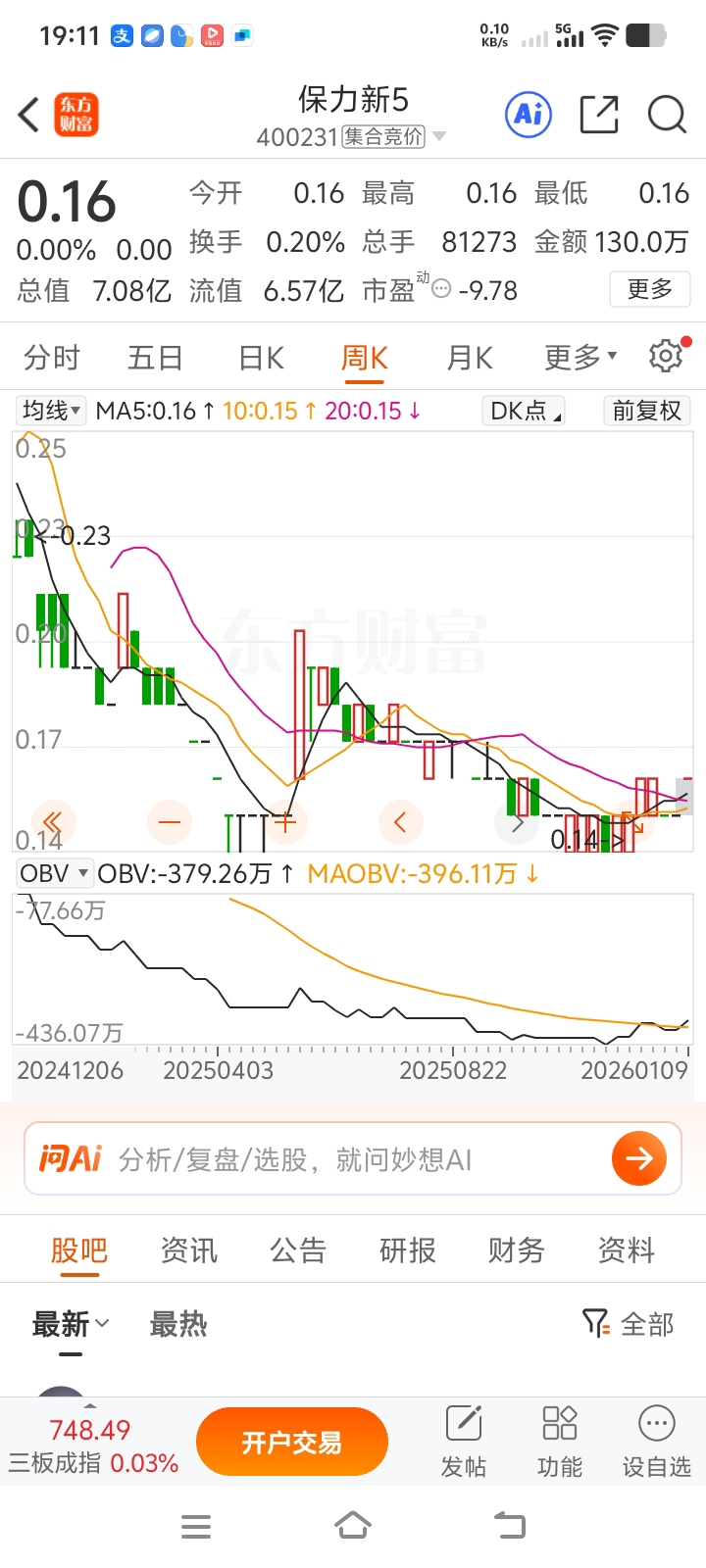This screenshot has height=1568, width=706.
Task: Open chart settings gear icon
Action: (x=667, y=356)
